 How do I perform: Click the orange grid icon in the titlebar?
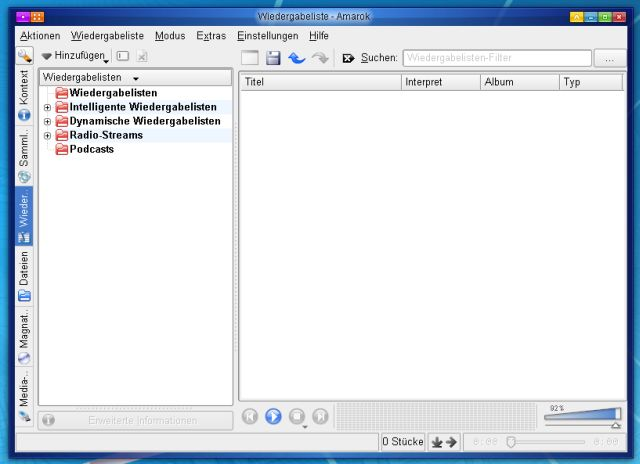(37, 17)
